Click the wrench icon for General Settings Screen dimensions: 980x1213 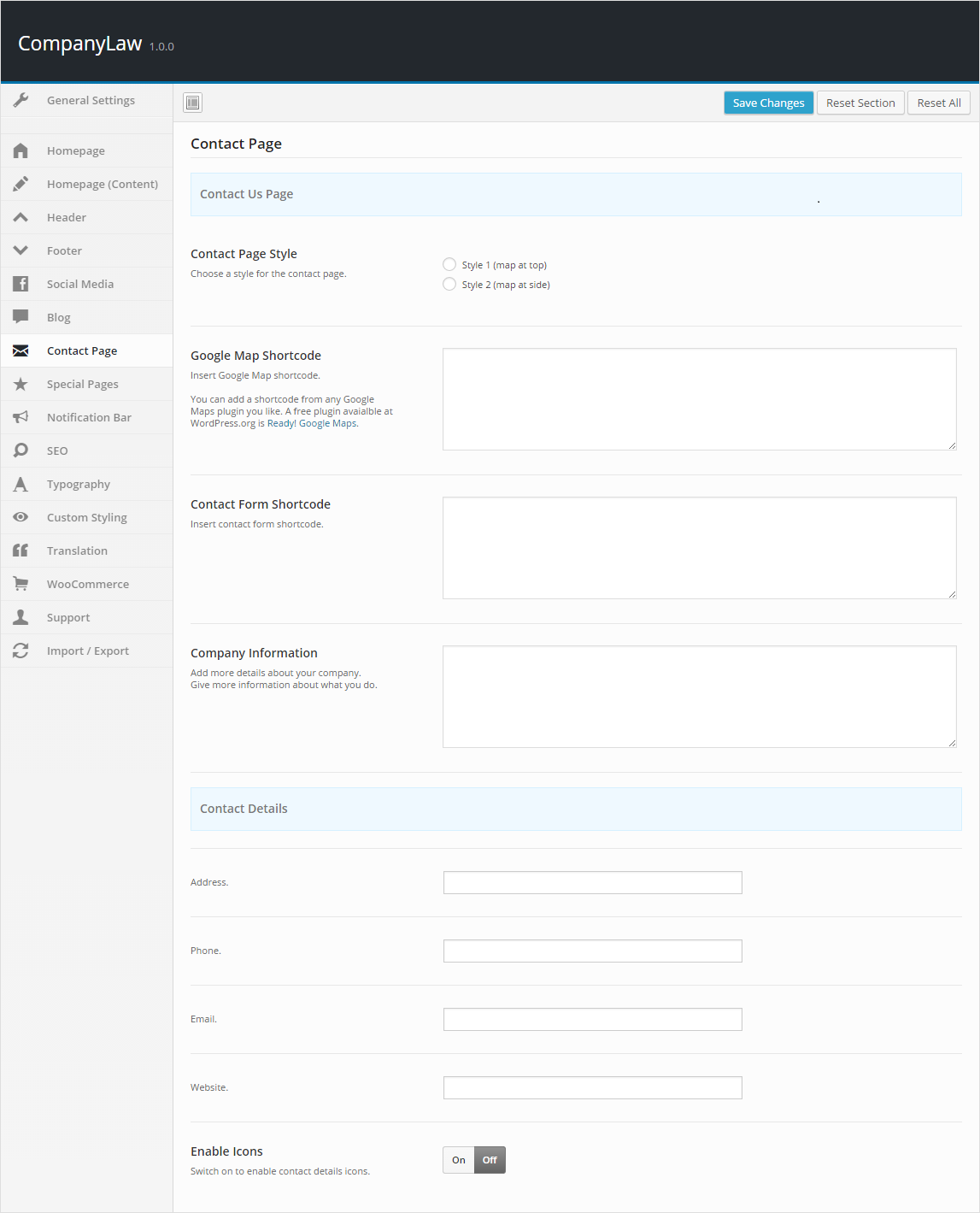pos(21,100)
